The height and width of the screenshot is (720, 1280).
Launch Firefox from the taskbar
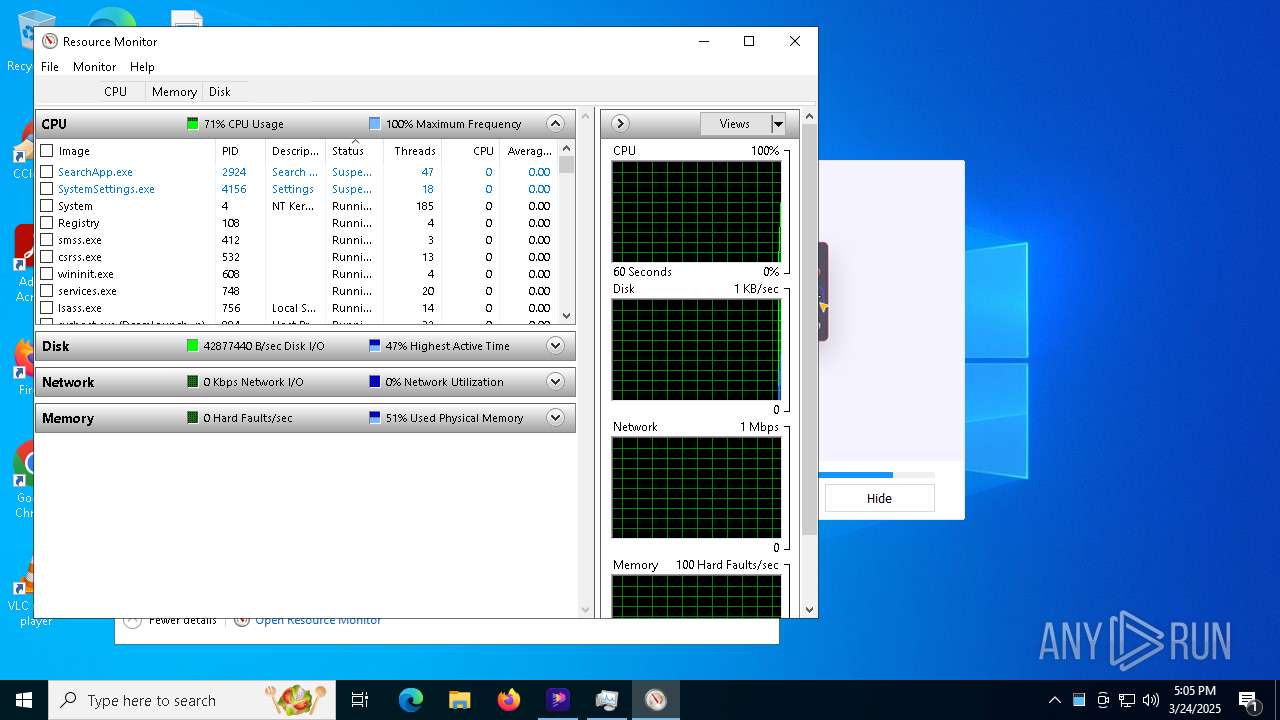click(x=509, y=700)
